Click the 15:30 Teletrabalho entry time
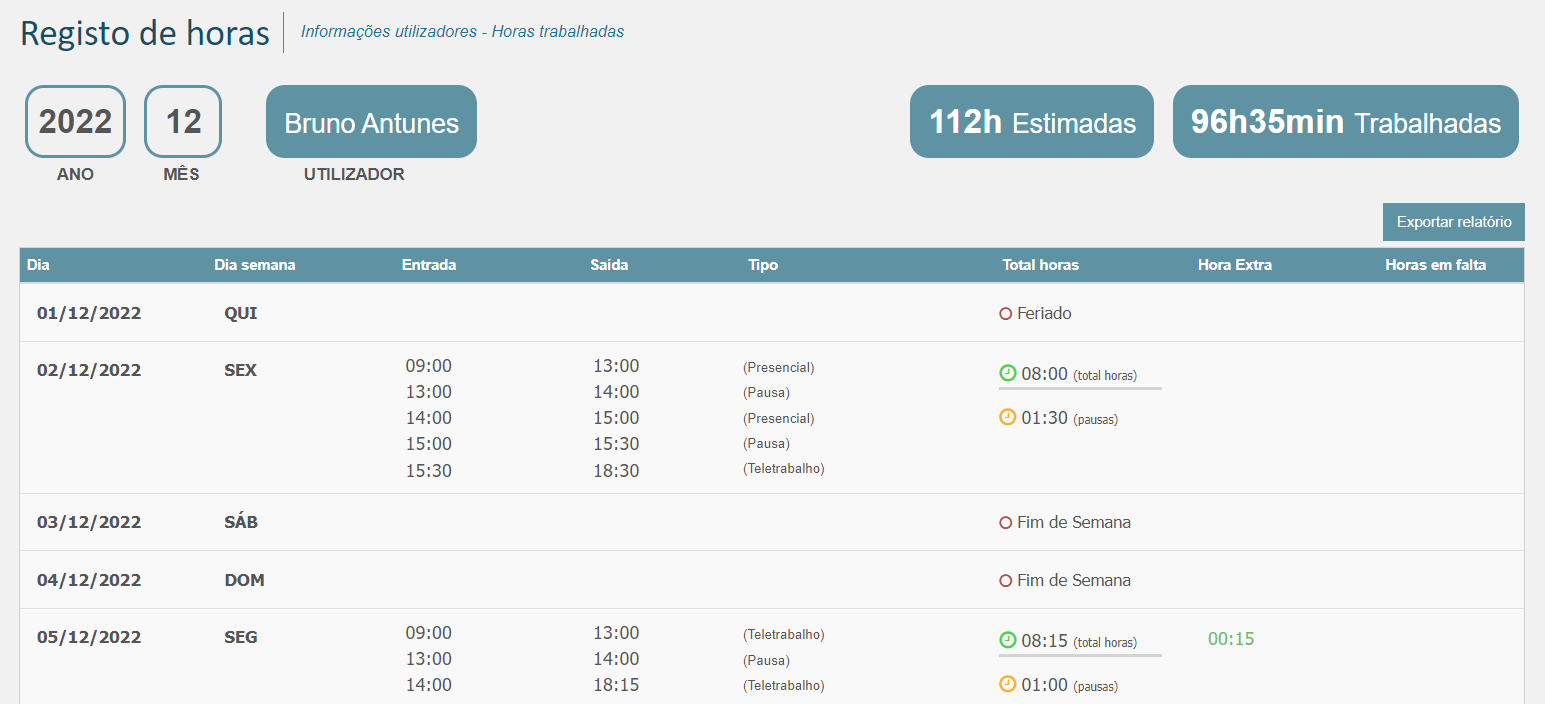1545x704 pixels. (x=428, y=470)
